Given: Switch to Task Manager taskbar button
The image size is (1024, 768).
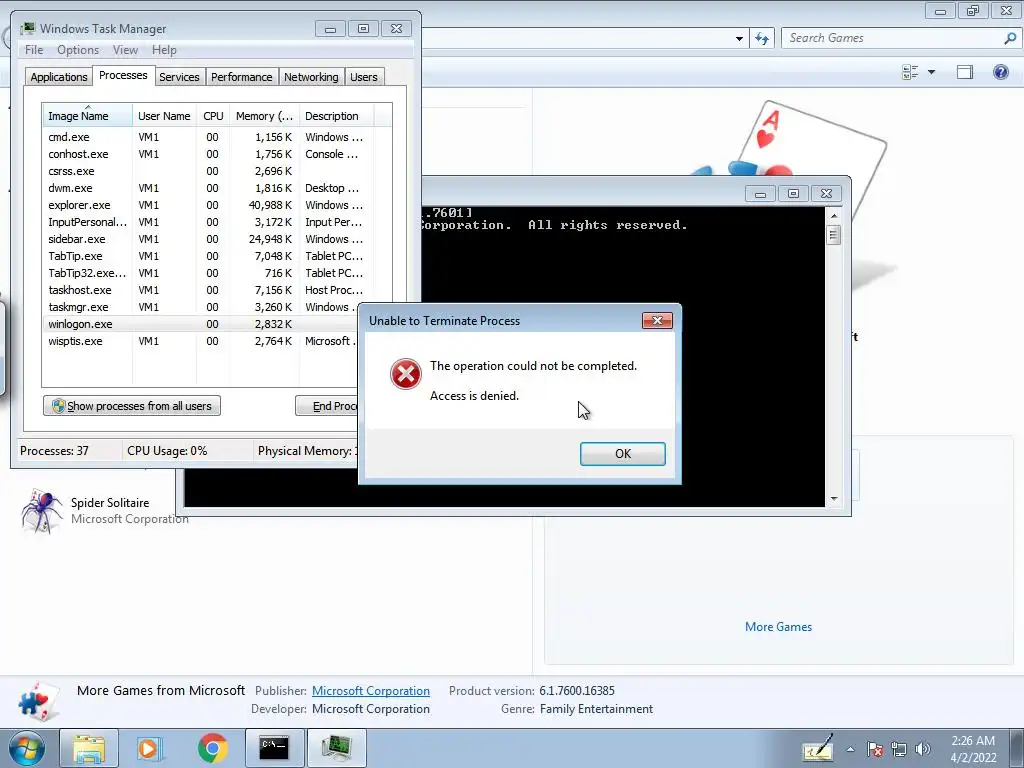Looking at the screenshot, I should point(336,748).
